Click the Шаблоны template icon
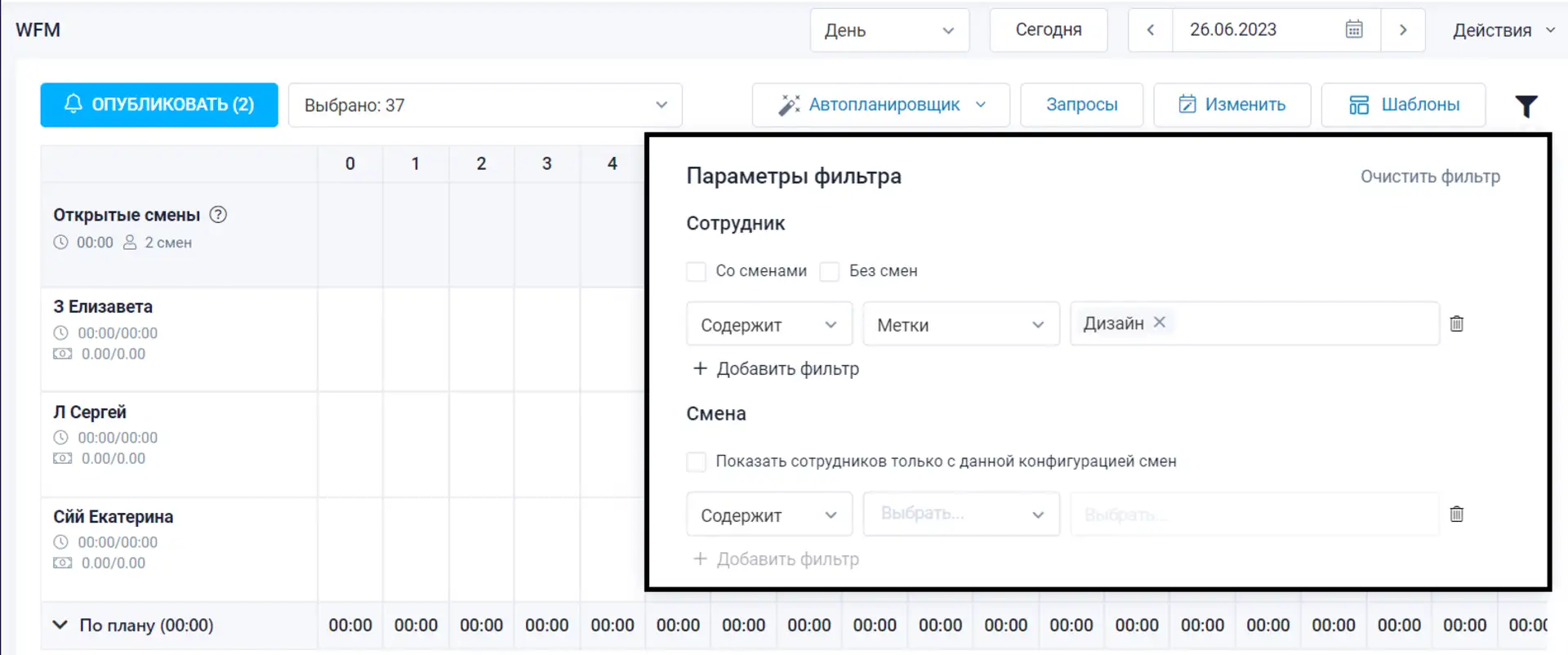This screenshot has width=1568, height=655. pyautogui.click(x=1359, y=105)
